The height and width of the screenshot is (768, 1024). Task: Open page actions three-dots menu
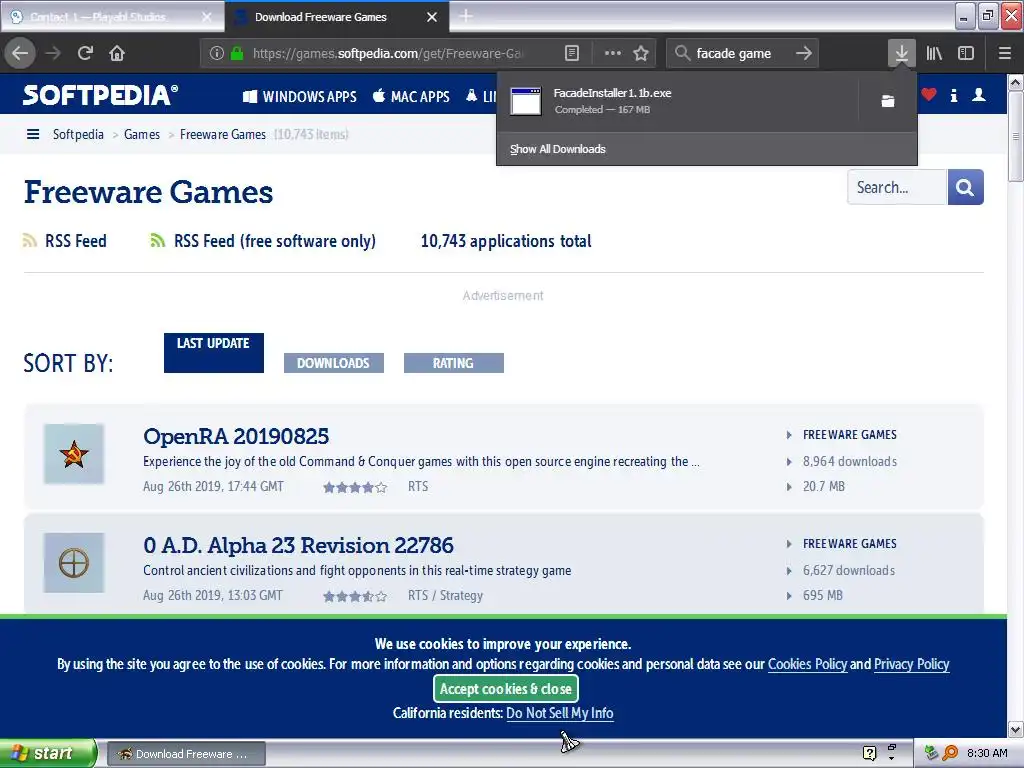pos(613,53)
